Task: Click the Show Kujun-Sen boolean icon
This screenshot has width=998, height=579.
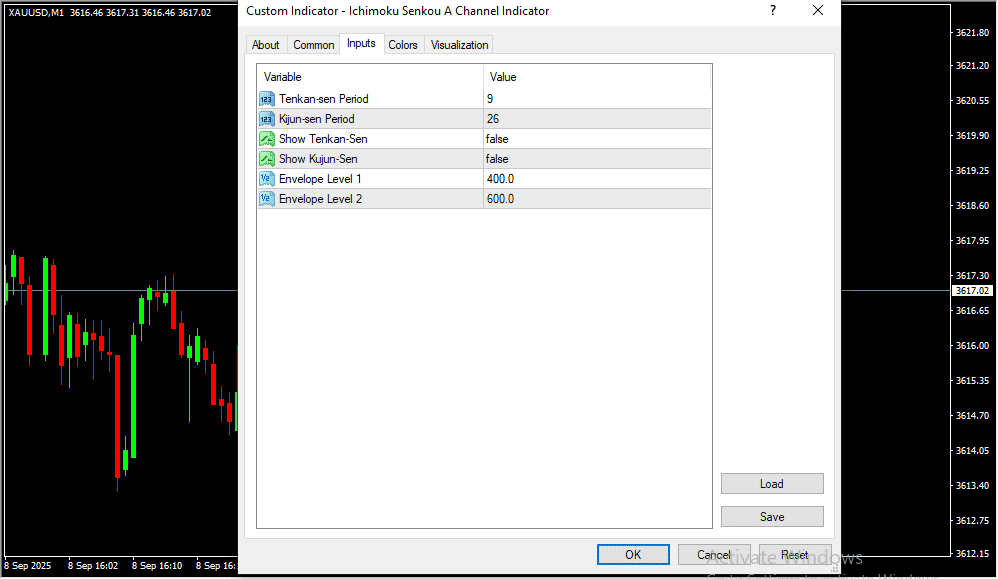Action: click(267, 159)
